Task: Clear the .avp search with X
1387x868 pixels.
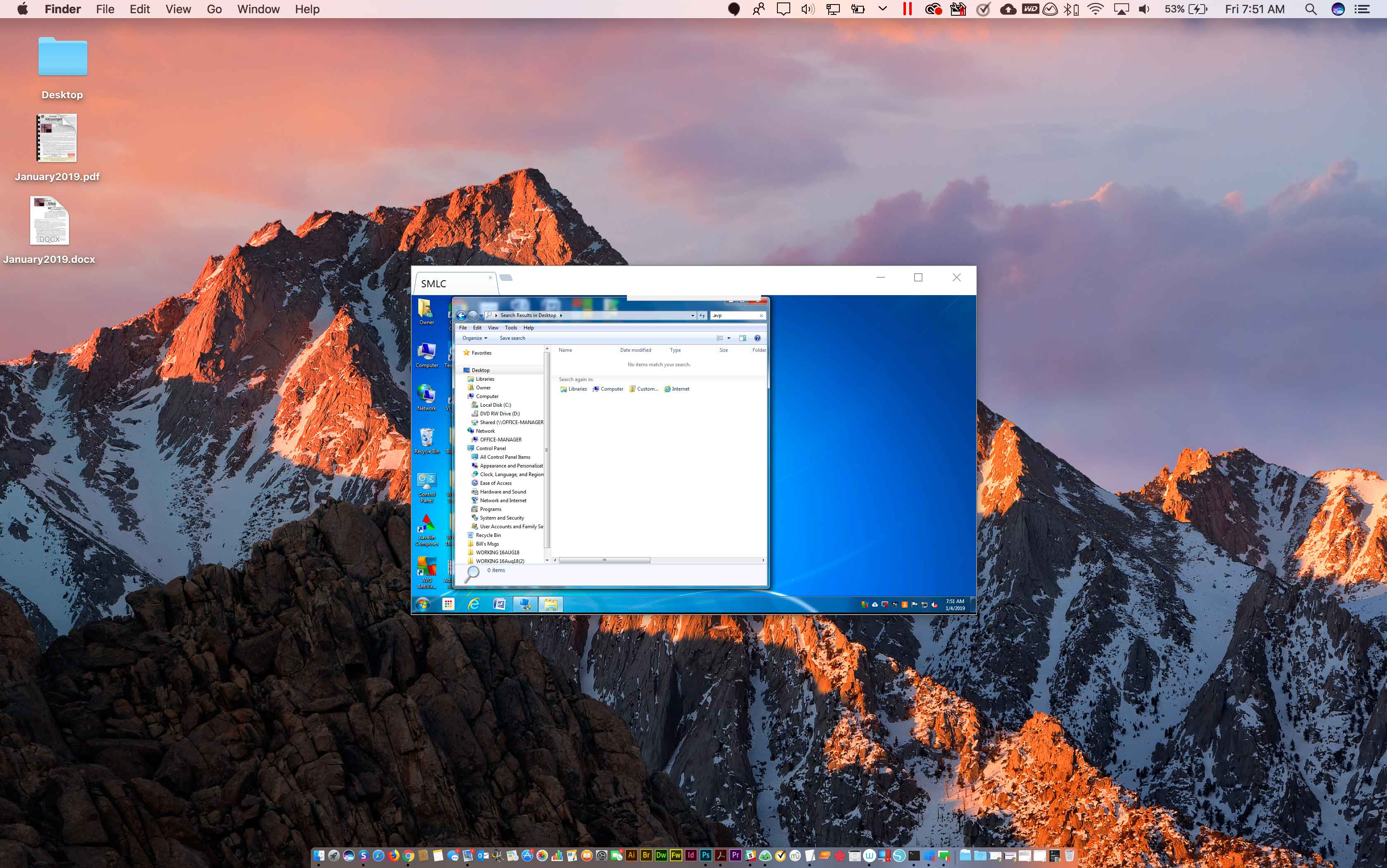Action: 762,315
